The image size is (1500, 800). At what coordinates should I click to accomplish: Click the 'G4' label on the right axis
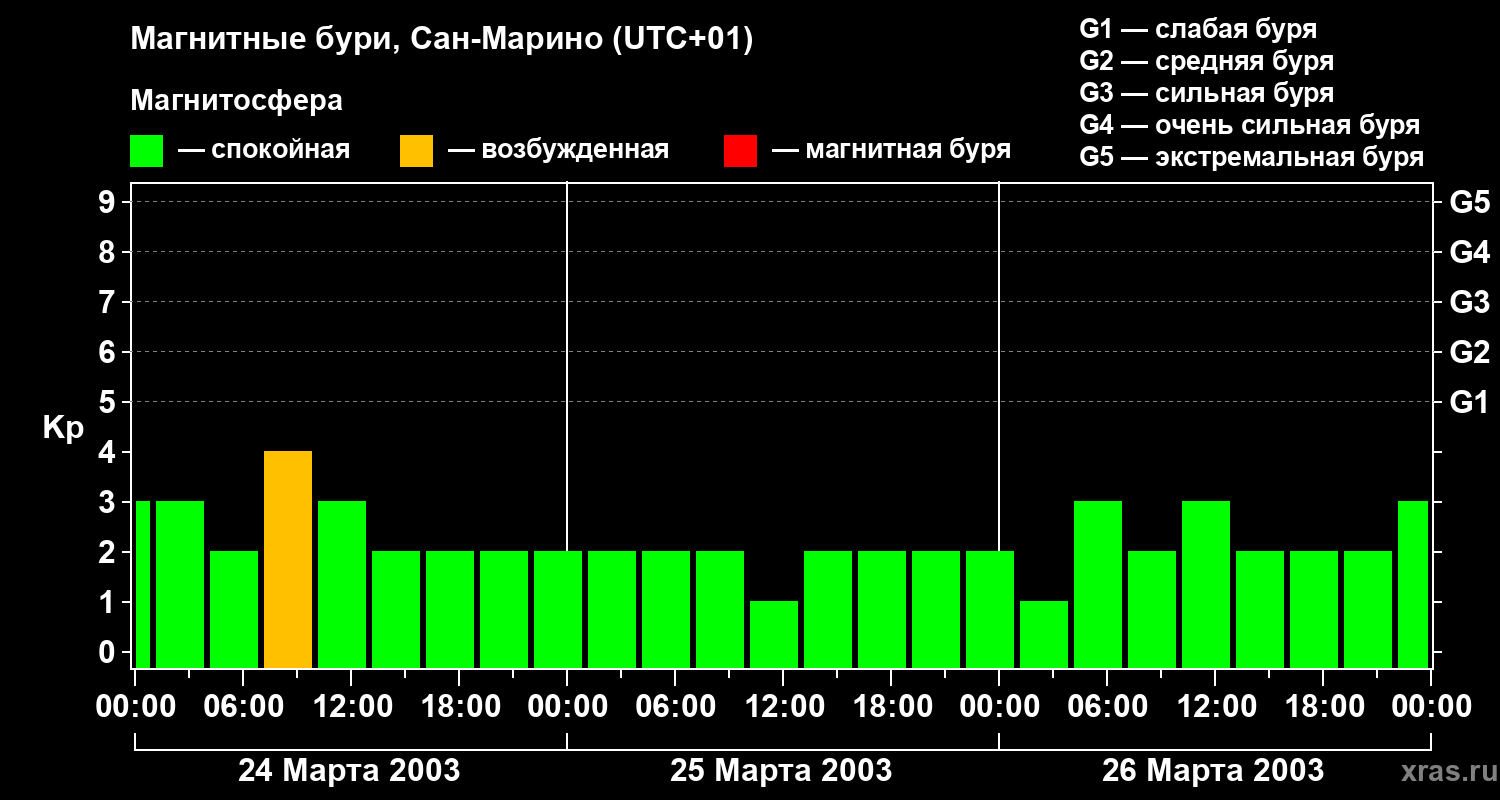(x=1470, y=252)
